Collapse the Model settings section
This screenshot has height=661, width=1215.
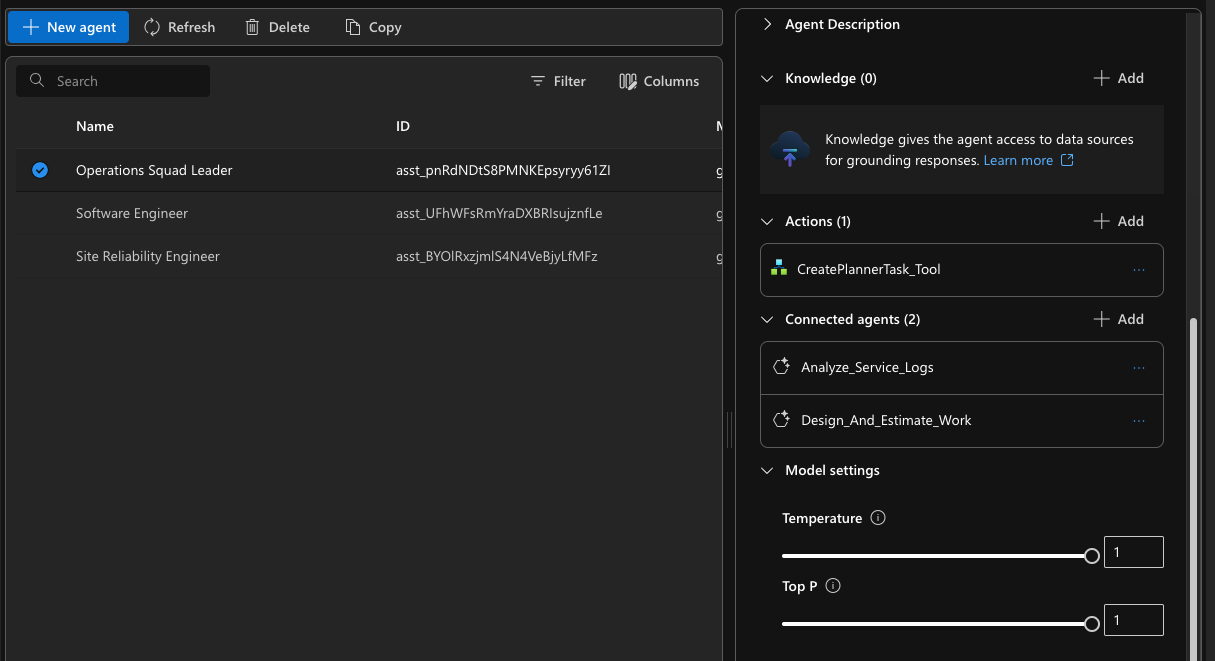[x=768, y=470]
